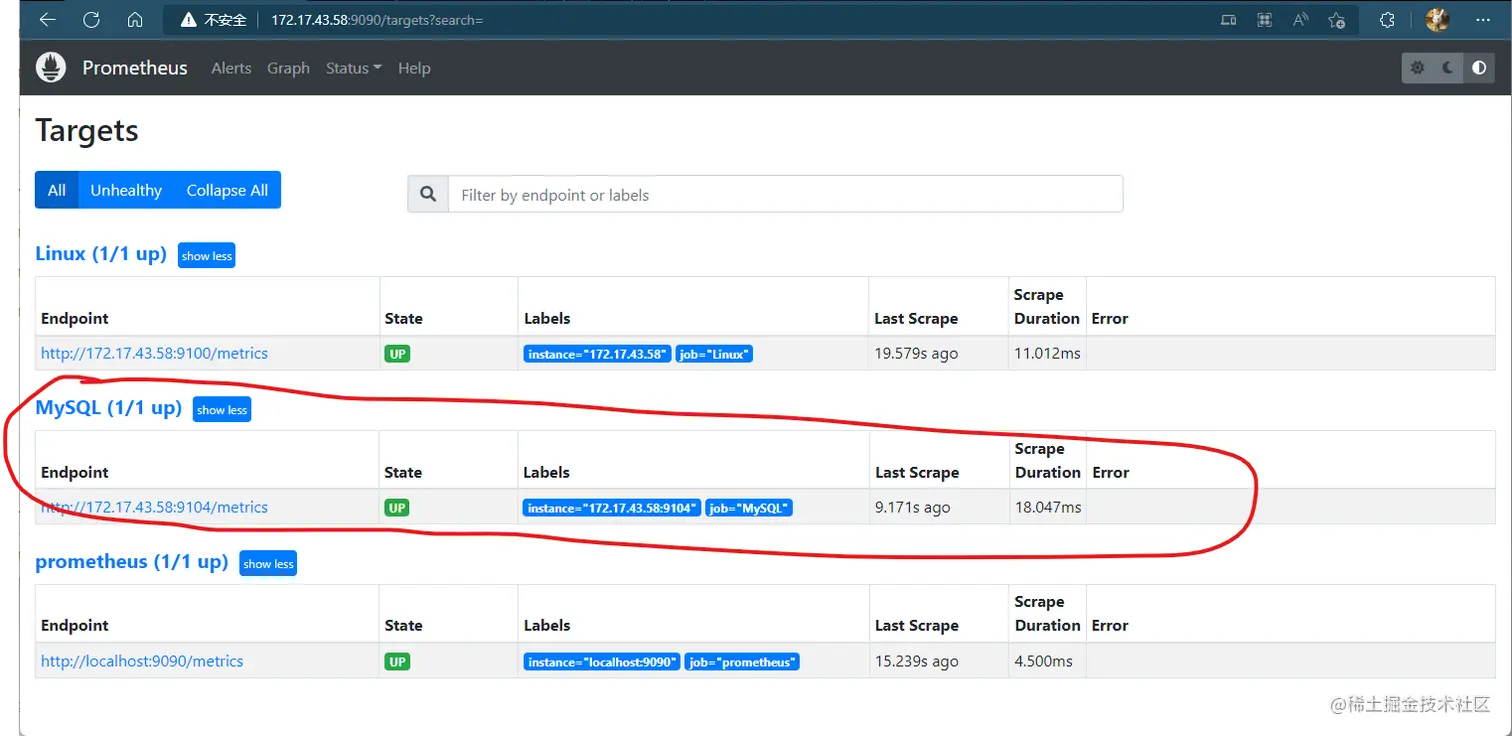Click the UP state badge for Linux target
Image resolution: width=1512 pixels, height=736 pixels.
397,354
